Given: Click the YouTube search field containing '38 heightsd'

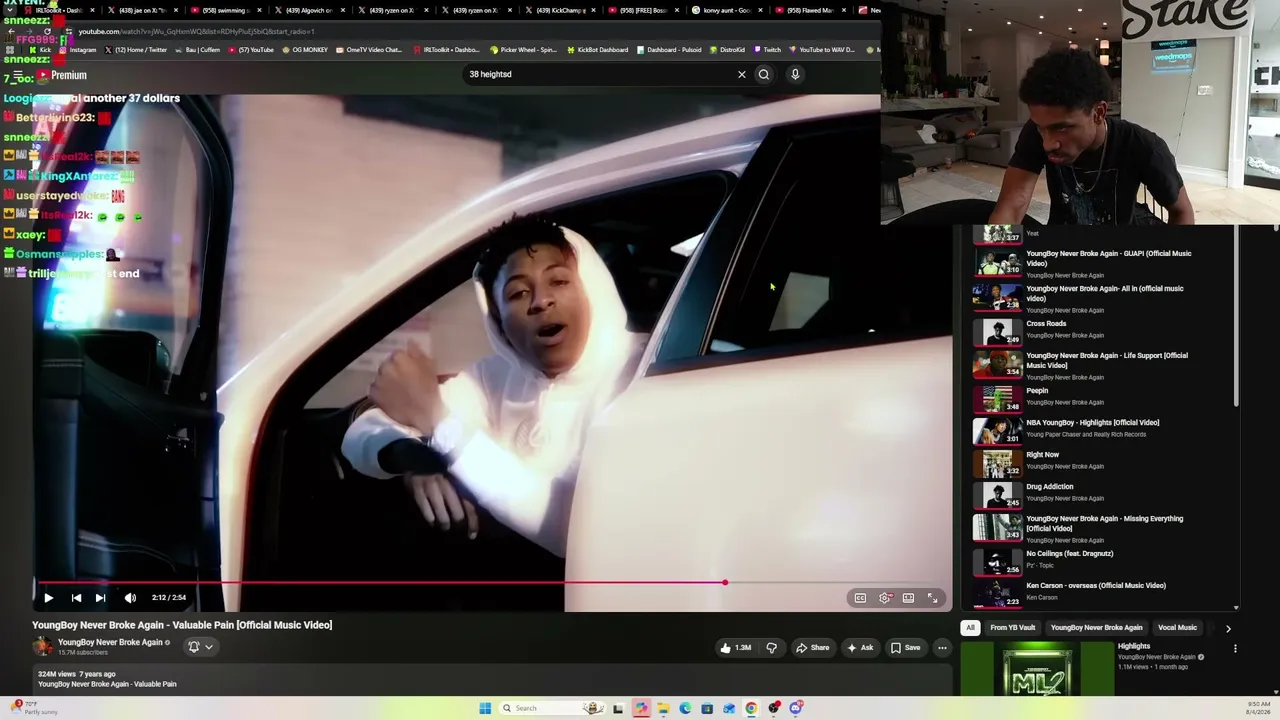Looking at the screenshot, I should pyautogui.click(x=600, y=74).
